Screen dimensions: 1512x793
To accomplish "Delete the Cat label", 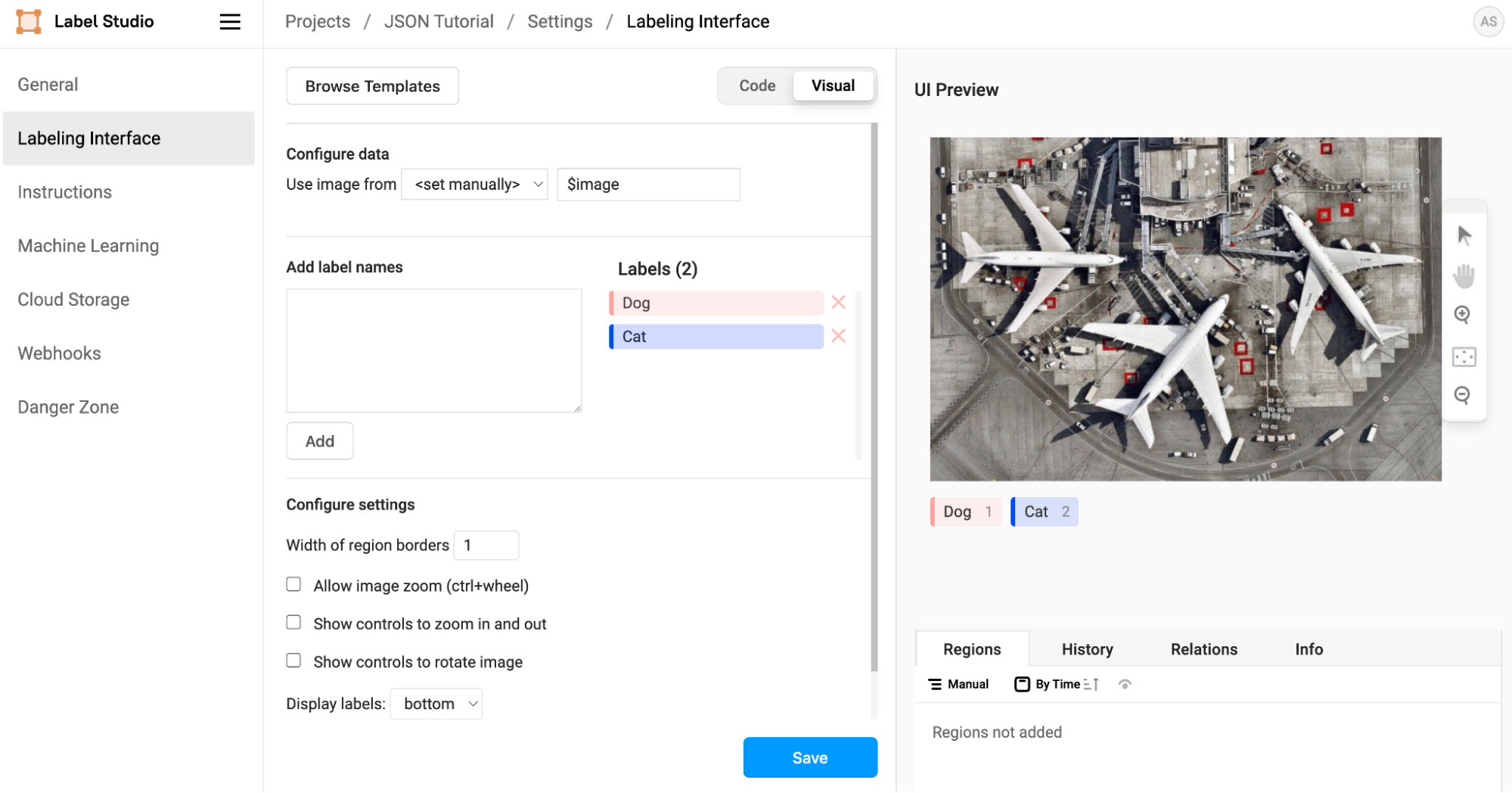I will [x=838, y=336].
